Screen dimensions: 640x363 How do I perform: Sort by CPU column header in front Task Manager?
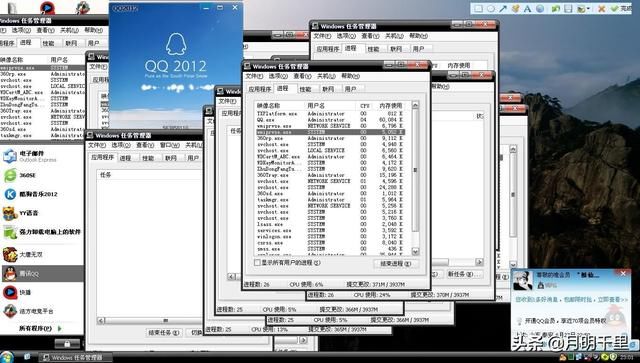[364, 106]
